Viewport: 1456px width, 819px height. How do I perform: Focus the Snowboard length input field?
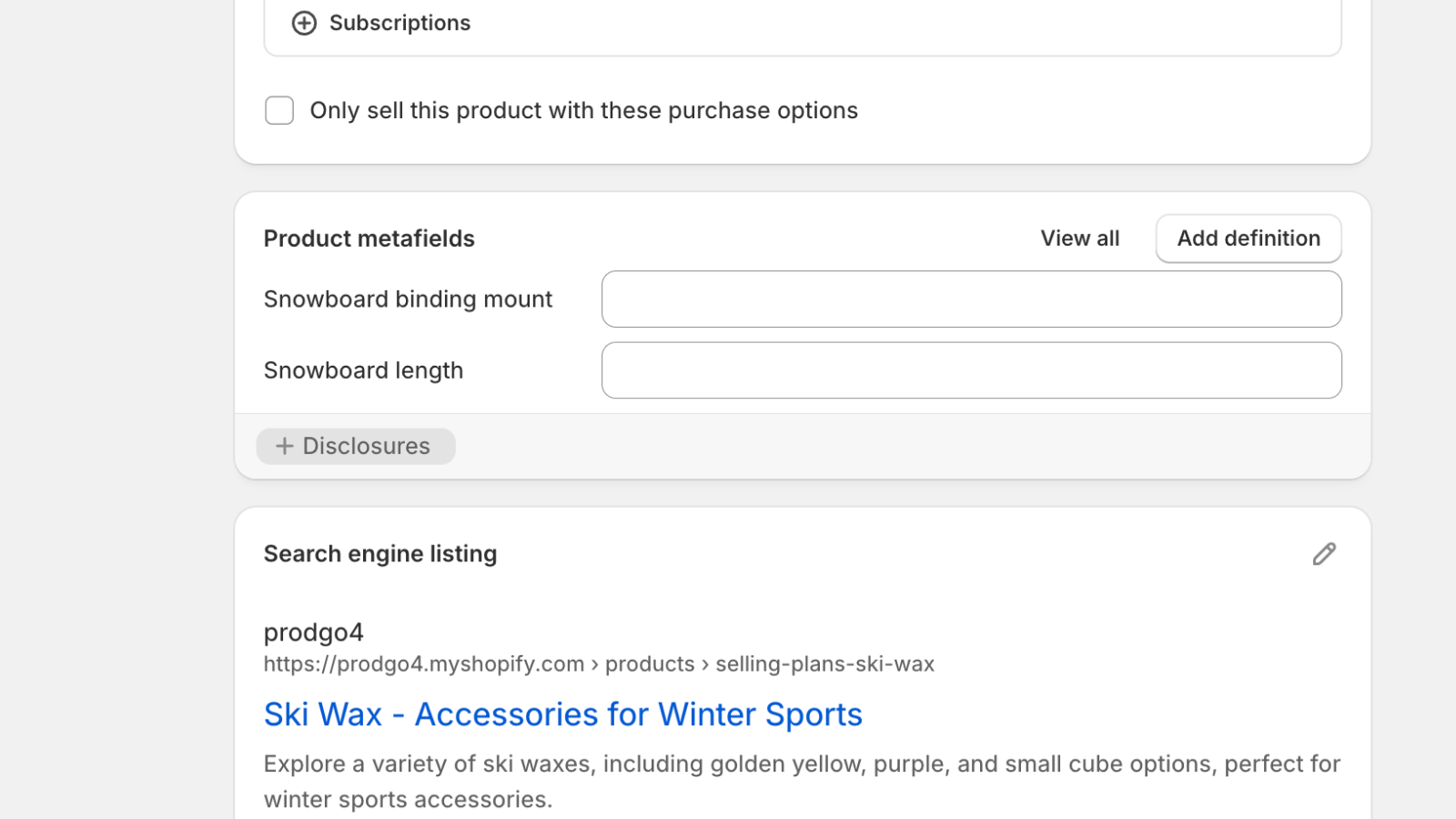click(x=971, y=370)
